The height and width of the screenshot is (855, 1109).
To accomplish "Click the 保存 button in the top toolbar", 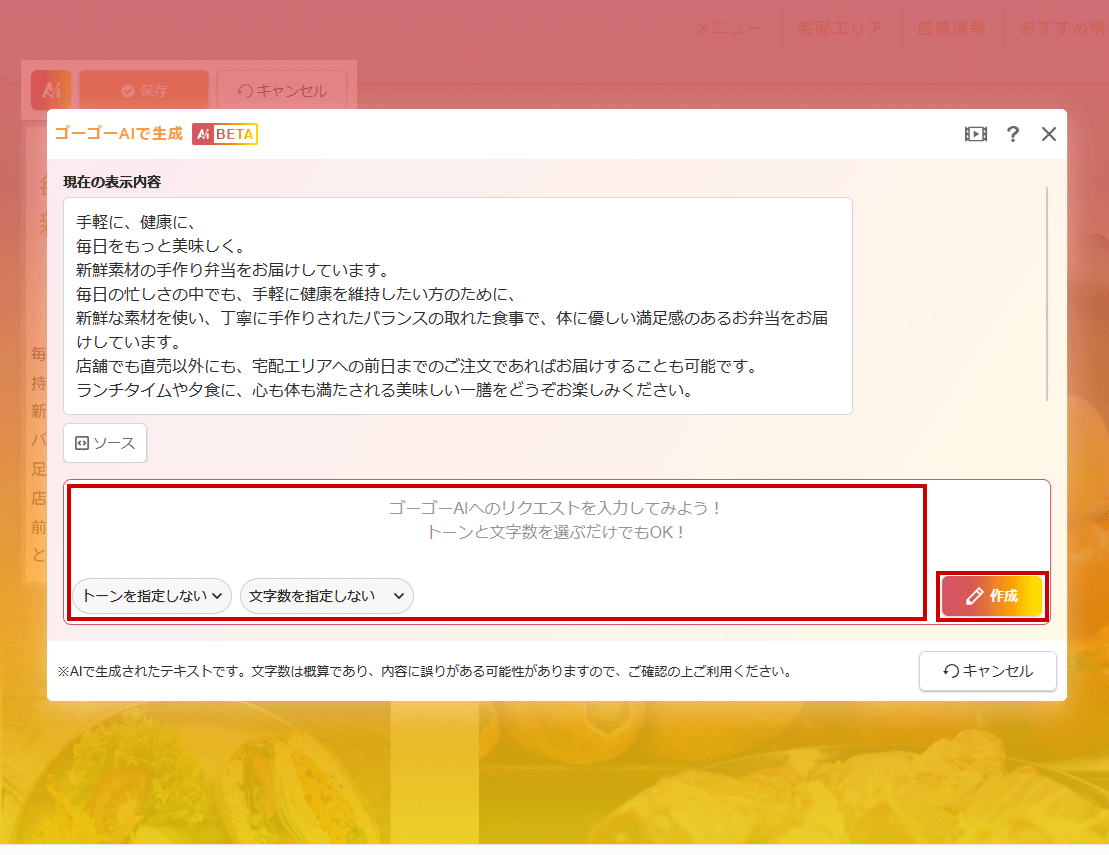I will pyautogui.click(x=144, y=90).
